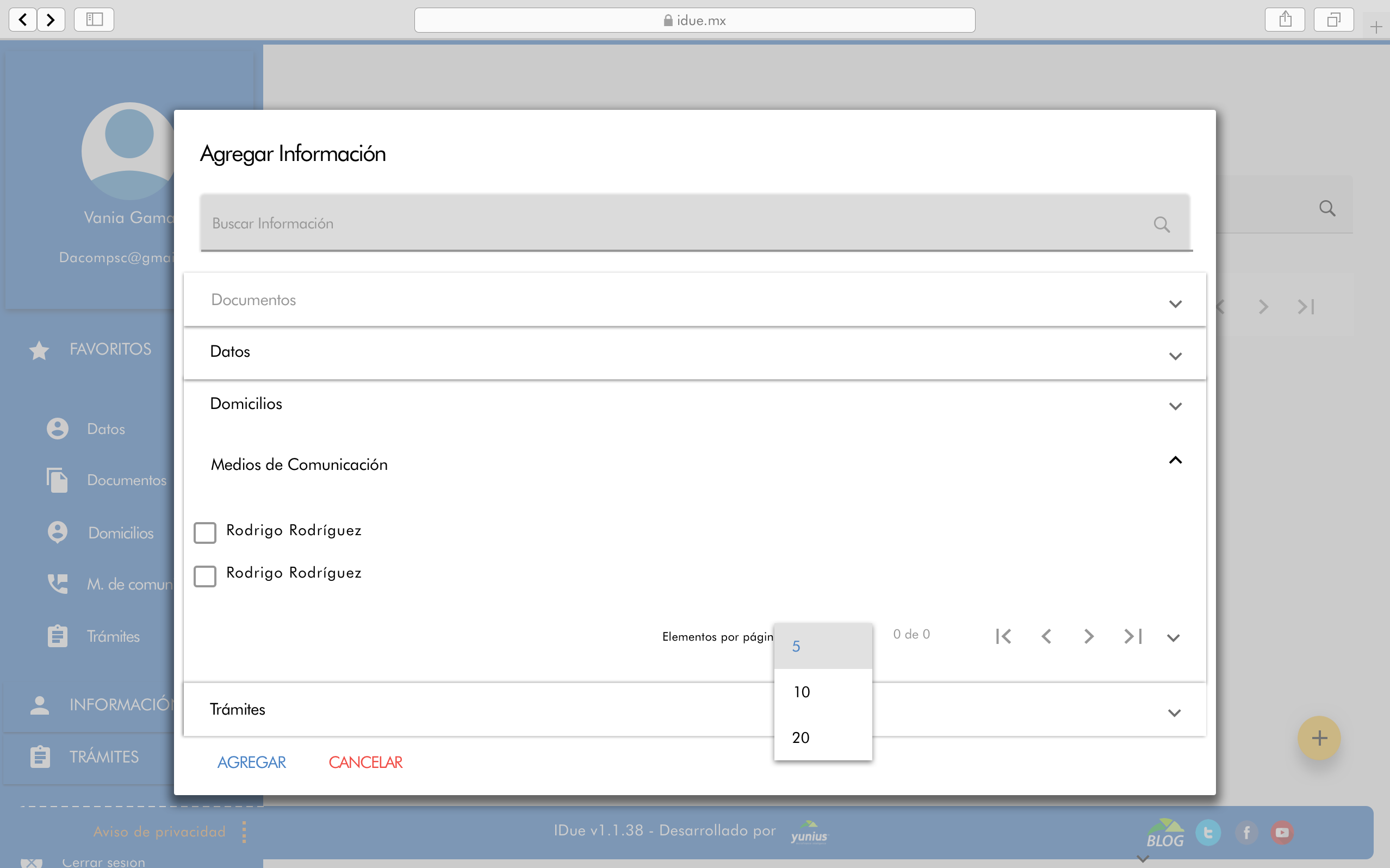This screenshot has width=1390, height=868.
Task: Go to previous page in dialog paginator
Action: click(1046, 636)
